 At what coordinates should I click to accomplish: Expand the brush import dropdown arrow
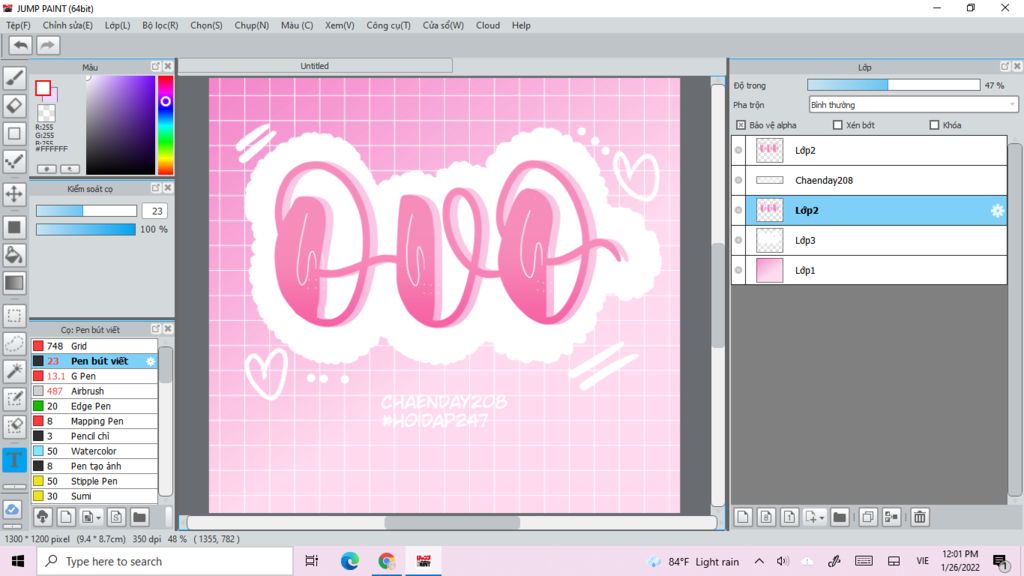98,518
